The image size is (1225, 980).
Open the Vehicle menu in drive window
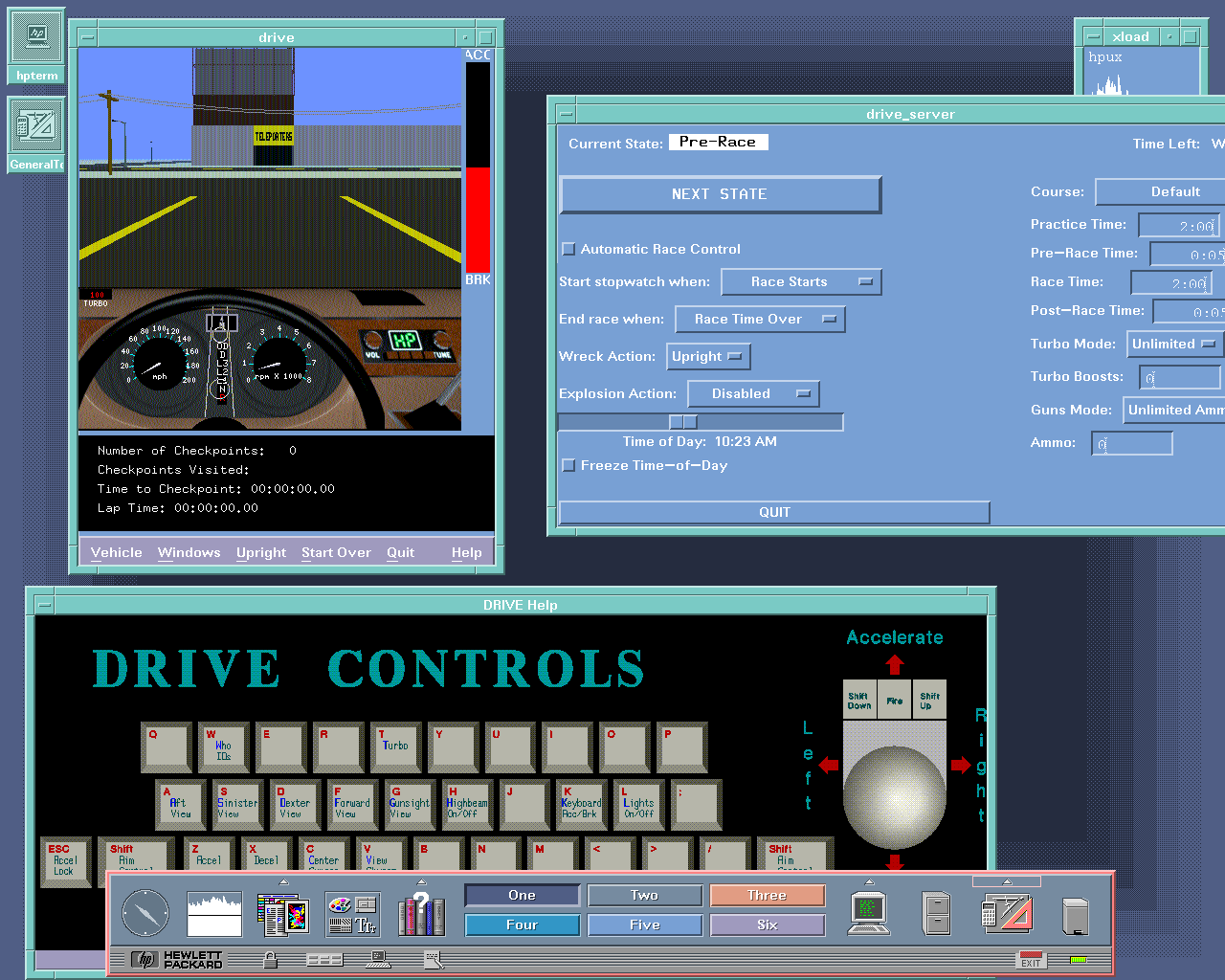116,552
